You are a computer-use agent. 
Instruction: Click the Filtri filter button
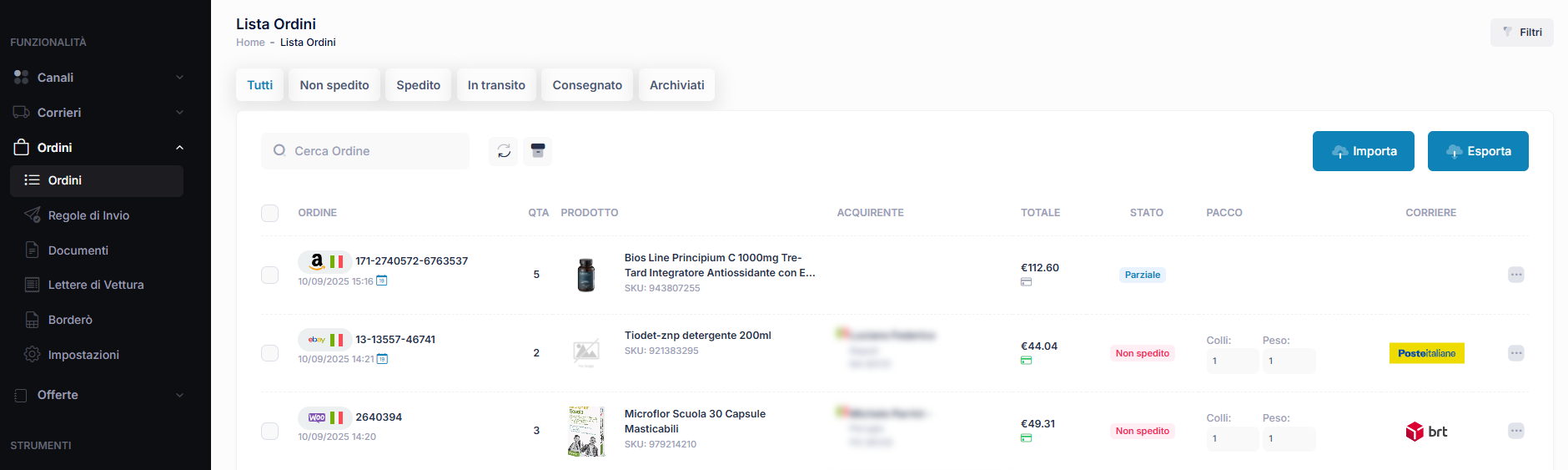[x=1522, y=33]
